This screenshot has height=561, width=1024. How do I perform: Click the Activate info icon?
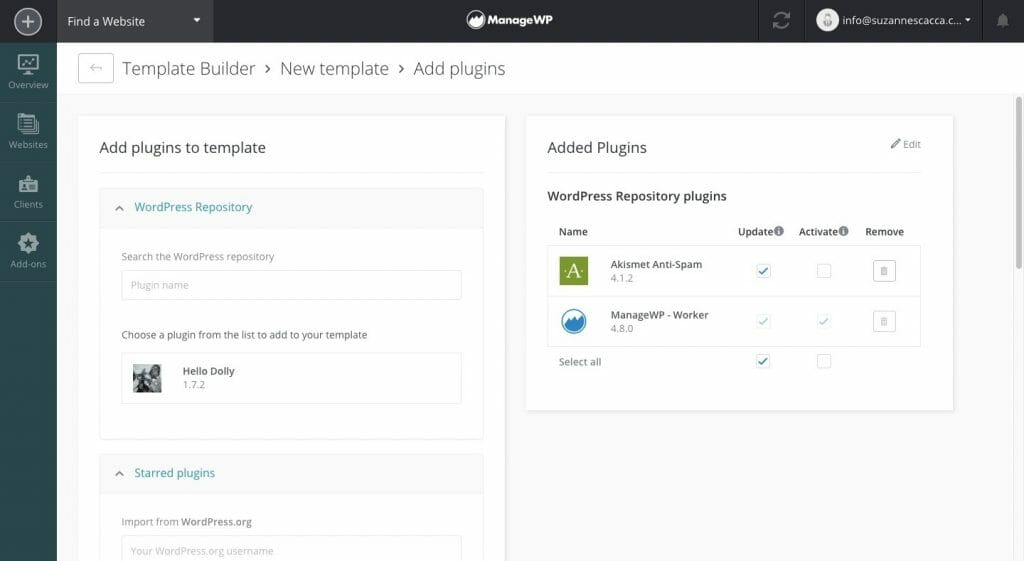(843, 231)
